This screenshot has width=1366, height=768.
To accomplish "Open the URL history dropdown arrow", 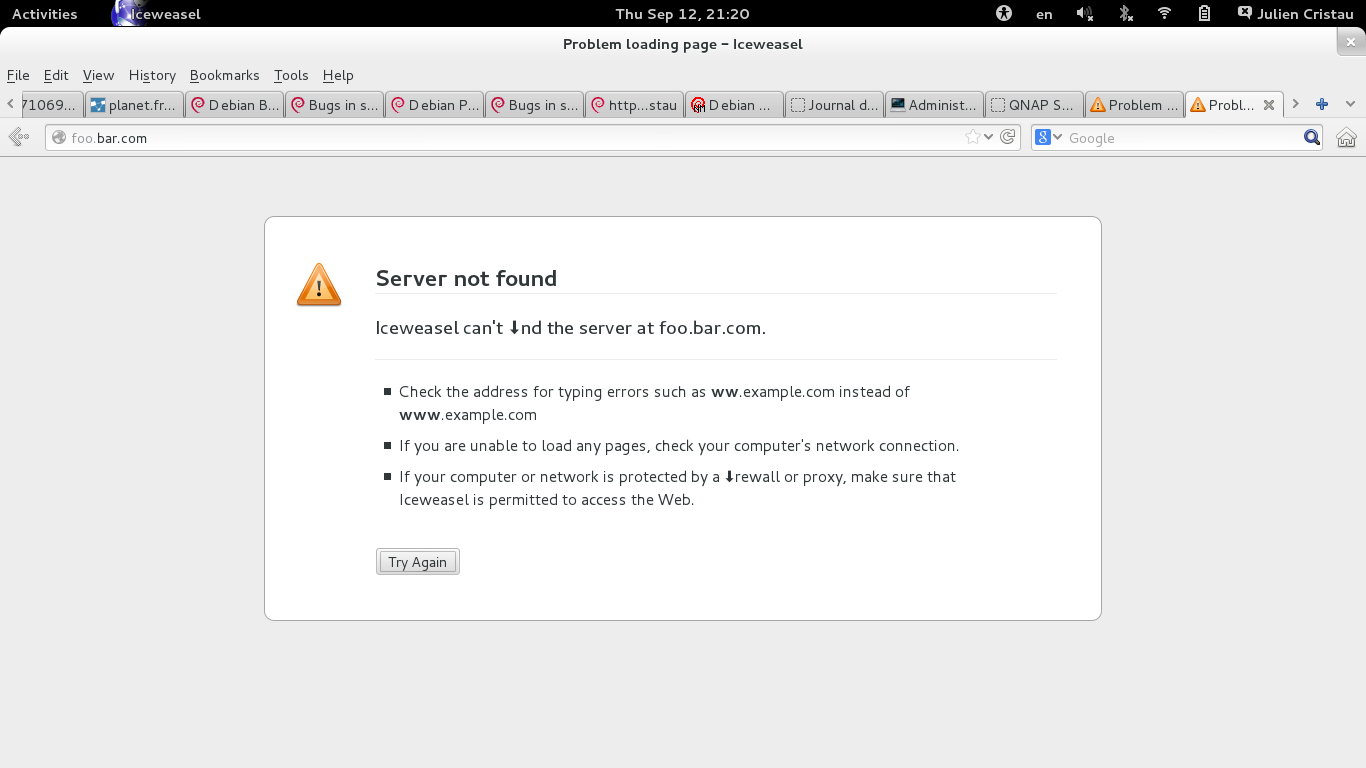I will click(x=989, y=137).
